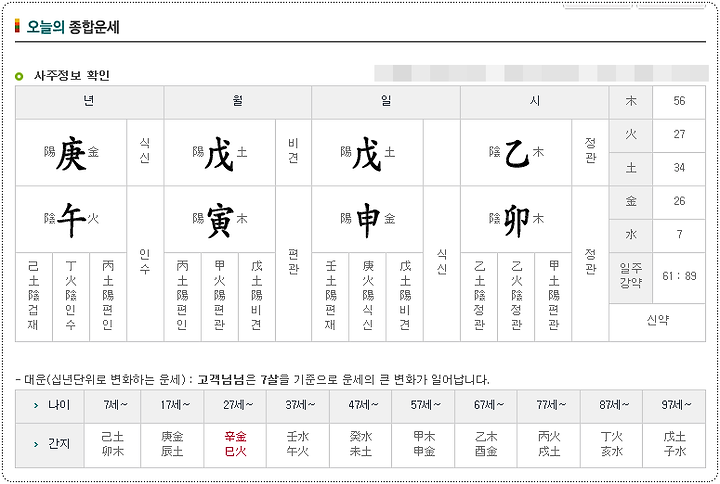Viewport: 720px width, 484px height.
Task: Click the 壬水 午火 cell
Action: 298,445
